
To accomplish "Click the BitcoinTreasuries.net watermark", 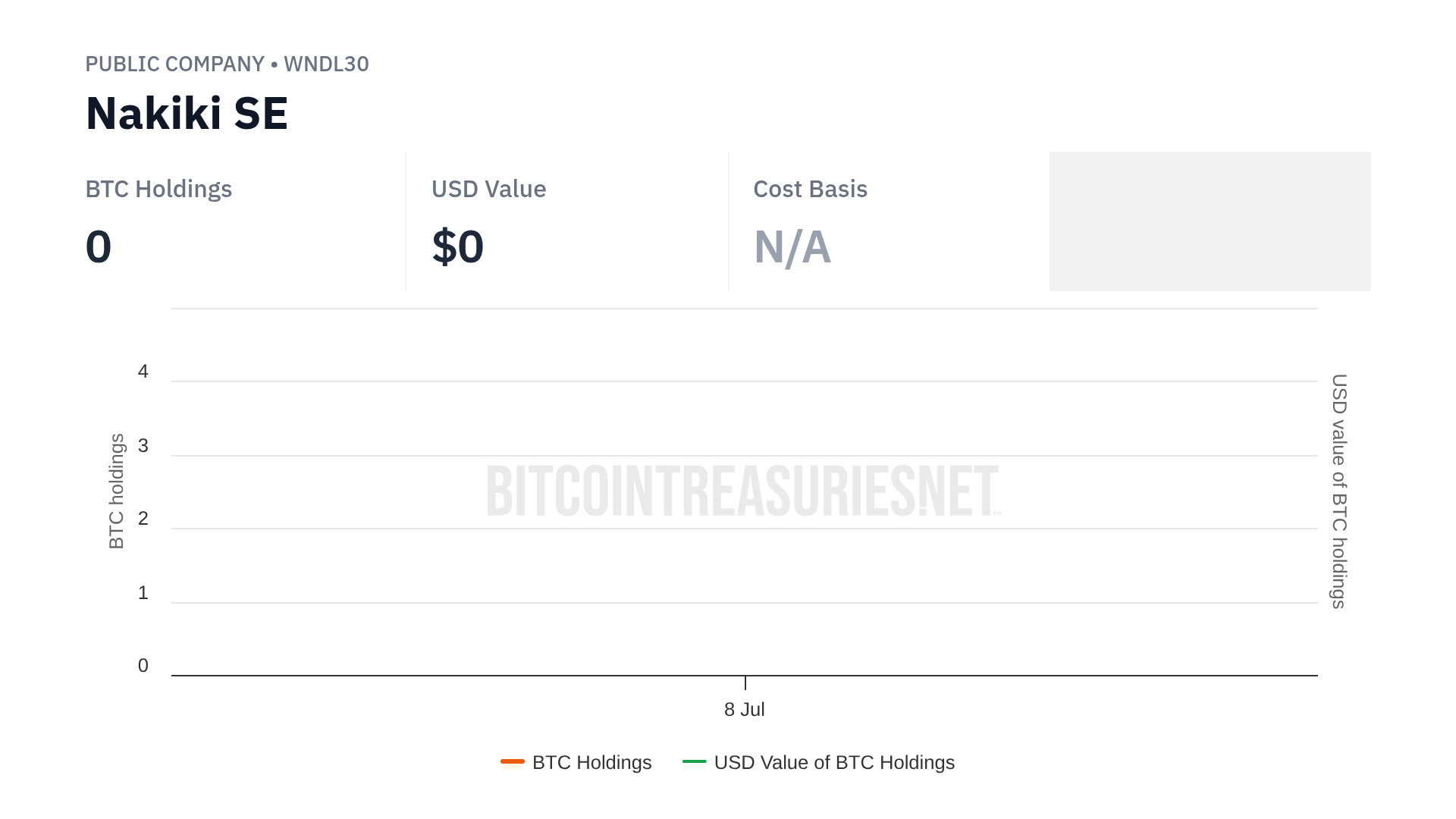I will pos(743,491).
